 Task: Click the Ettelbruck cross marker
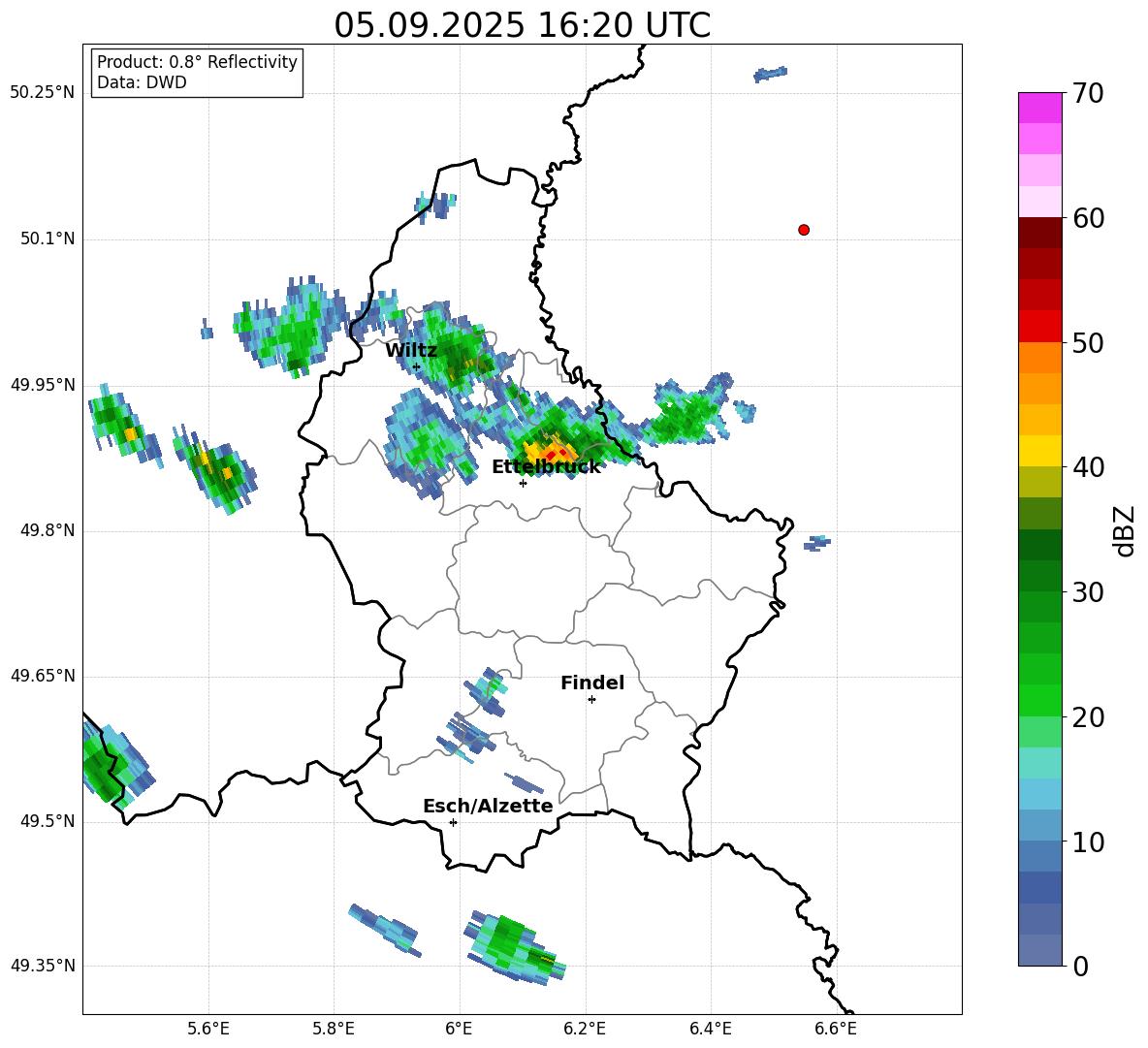pos(523,483)
